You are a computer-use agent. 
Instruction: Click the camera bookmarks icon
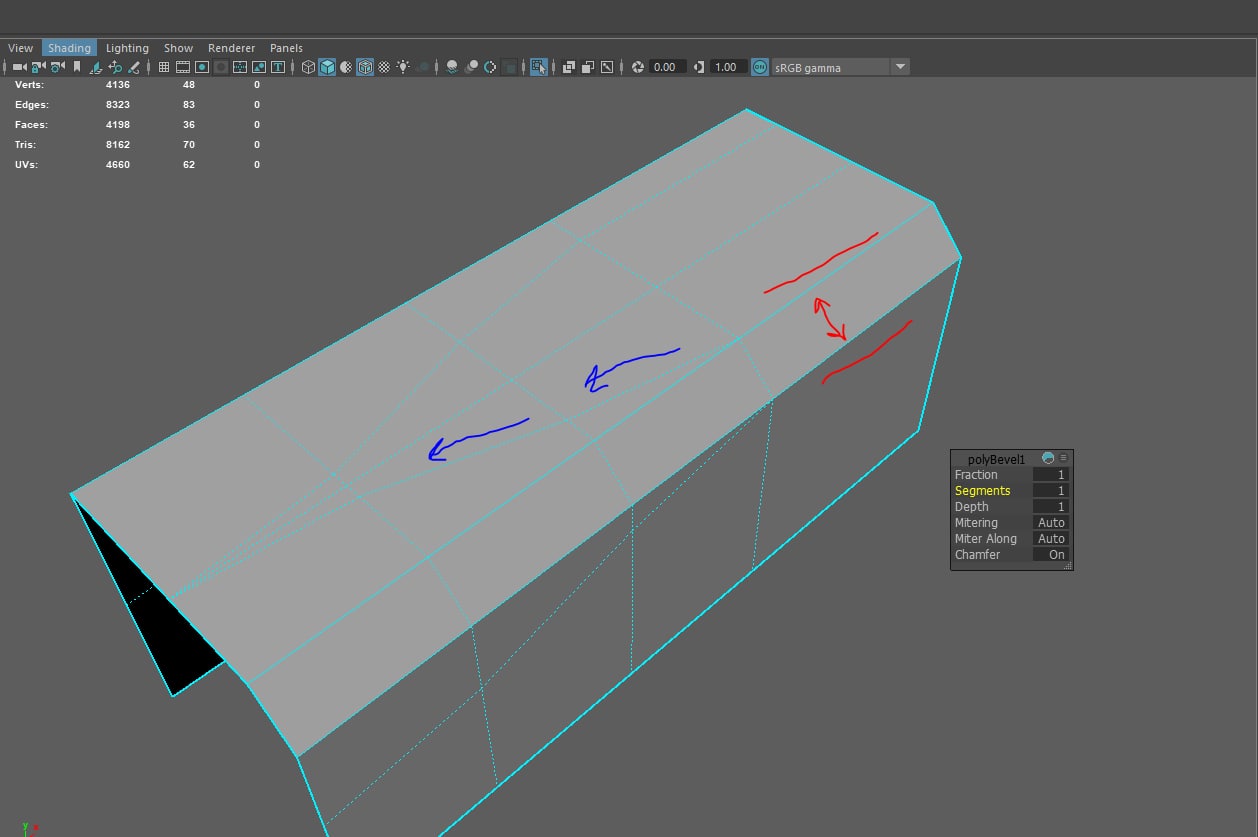click(77, 67)
